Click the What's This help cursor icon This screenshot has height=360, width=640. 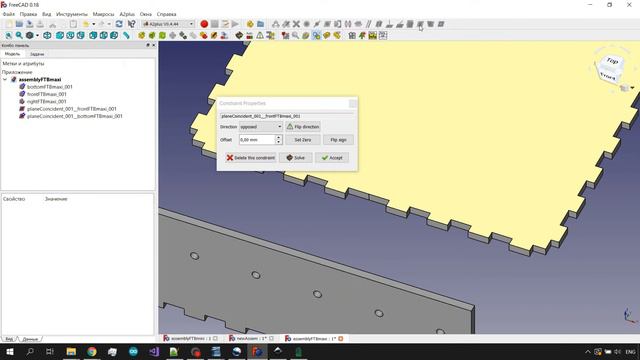[x=131, y=24]
